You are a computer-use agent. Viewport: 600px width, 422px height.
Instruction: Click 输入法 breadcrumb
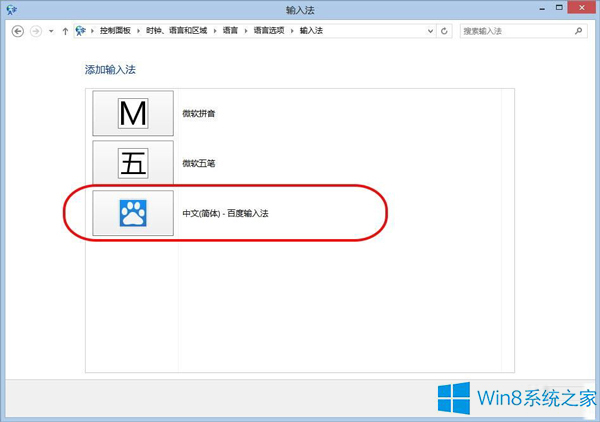[311, 31]
